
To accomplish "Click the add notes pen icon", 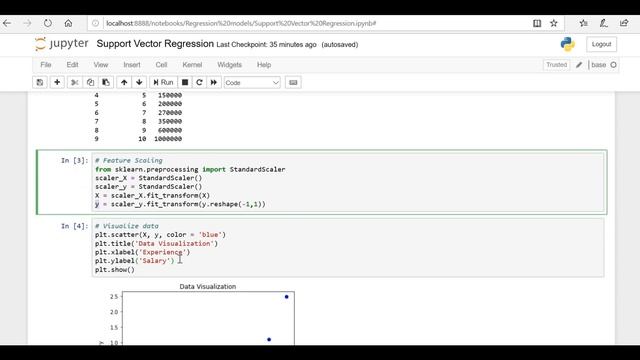I will pyautogui.click(x=604, y=23).
